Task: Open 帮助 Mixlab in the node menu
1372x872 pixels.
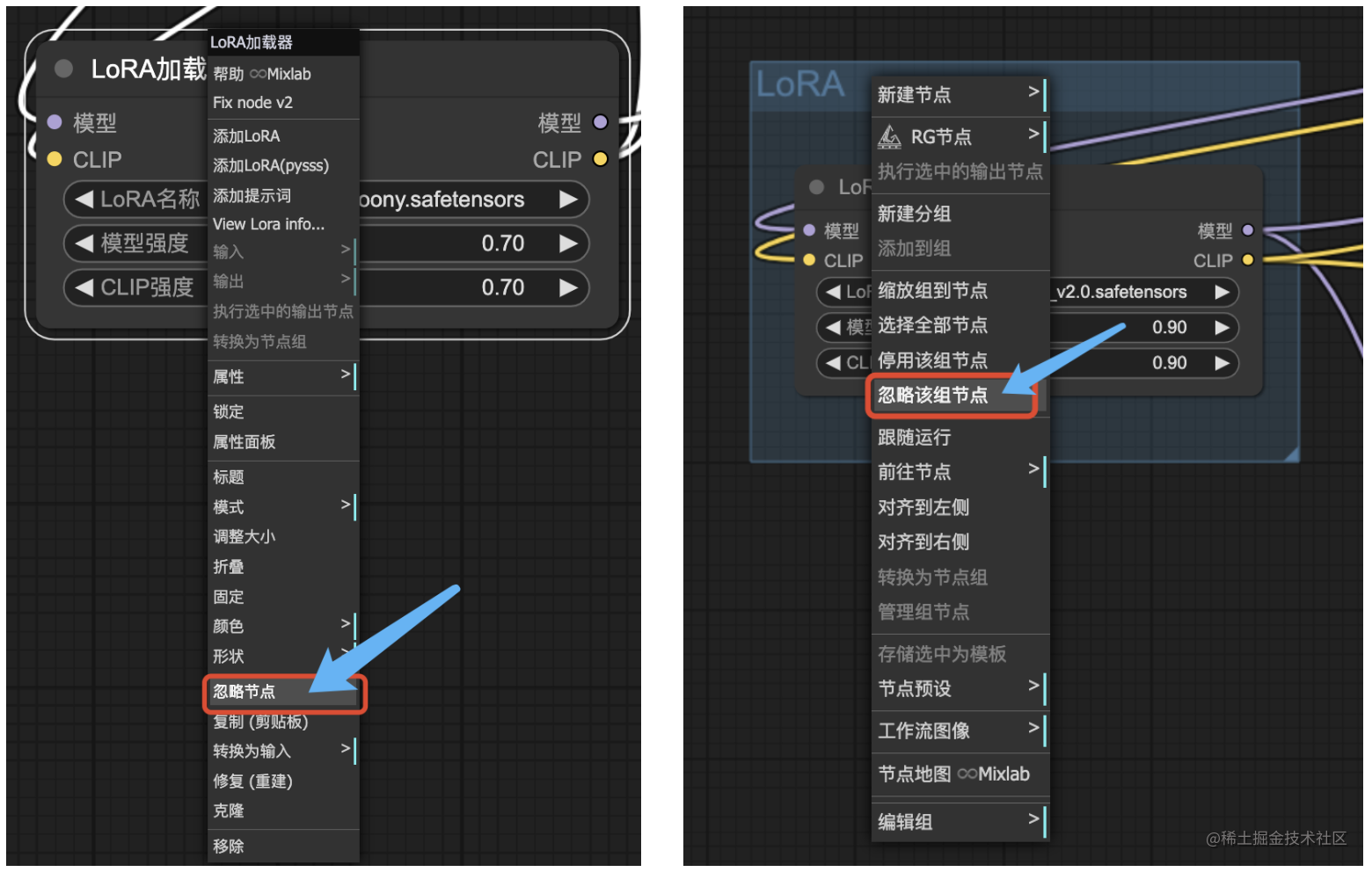Action: pyautogui.click(x=283, y=74)
